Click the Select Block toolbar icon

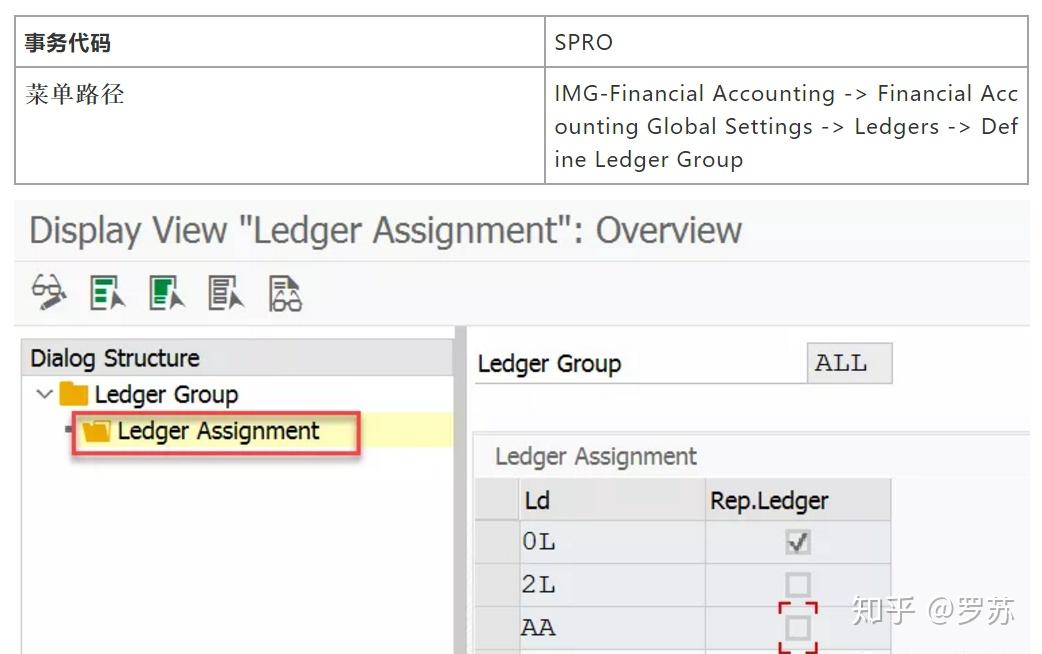click(167, 293)
